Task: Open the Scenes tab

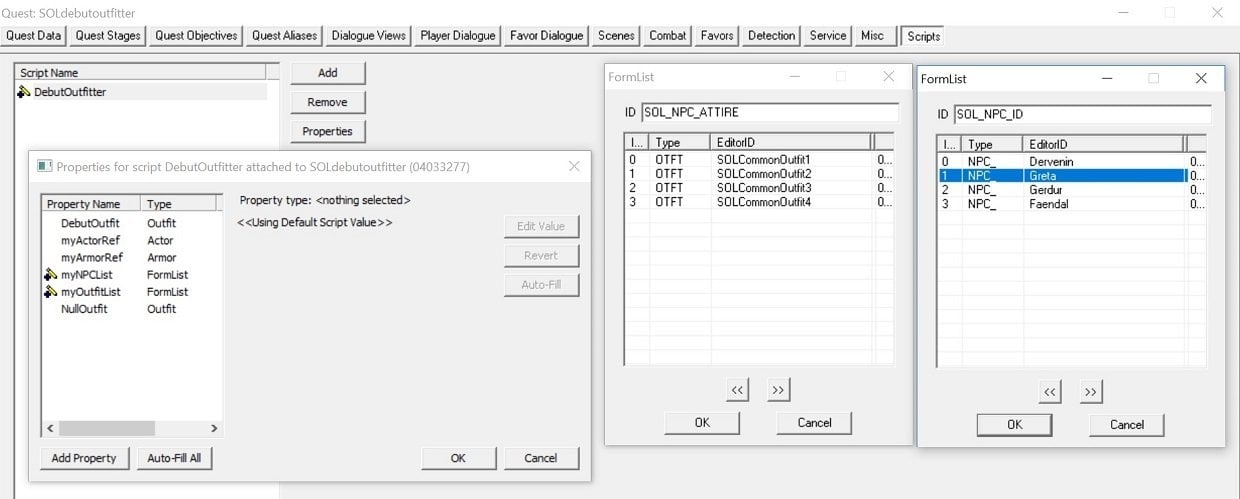Action: [x=616, y=36]
